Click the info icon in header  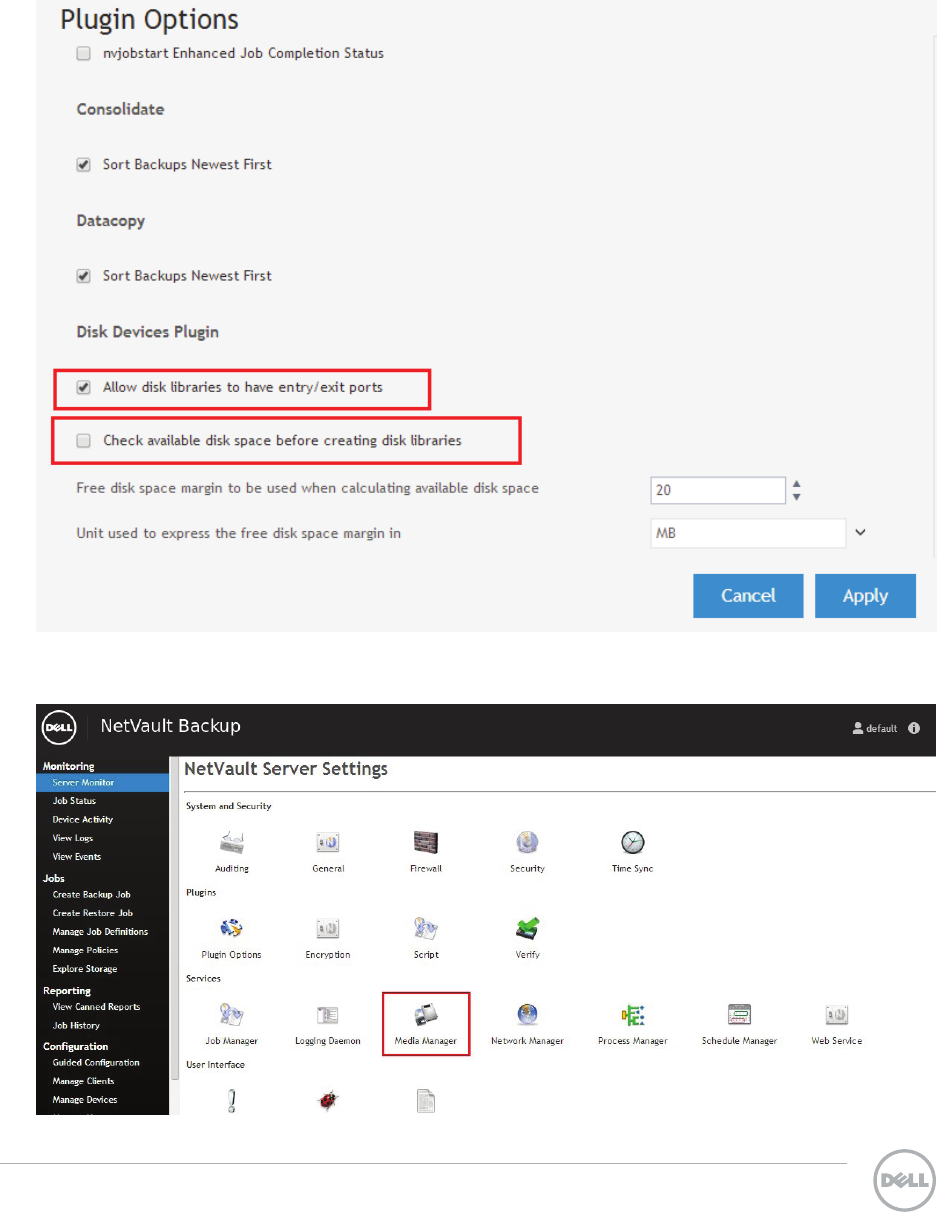click(x=914, y=729)
